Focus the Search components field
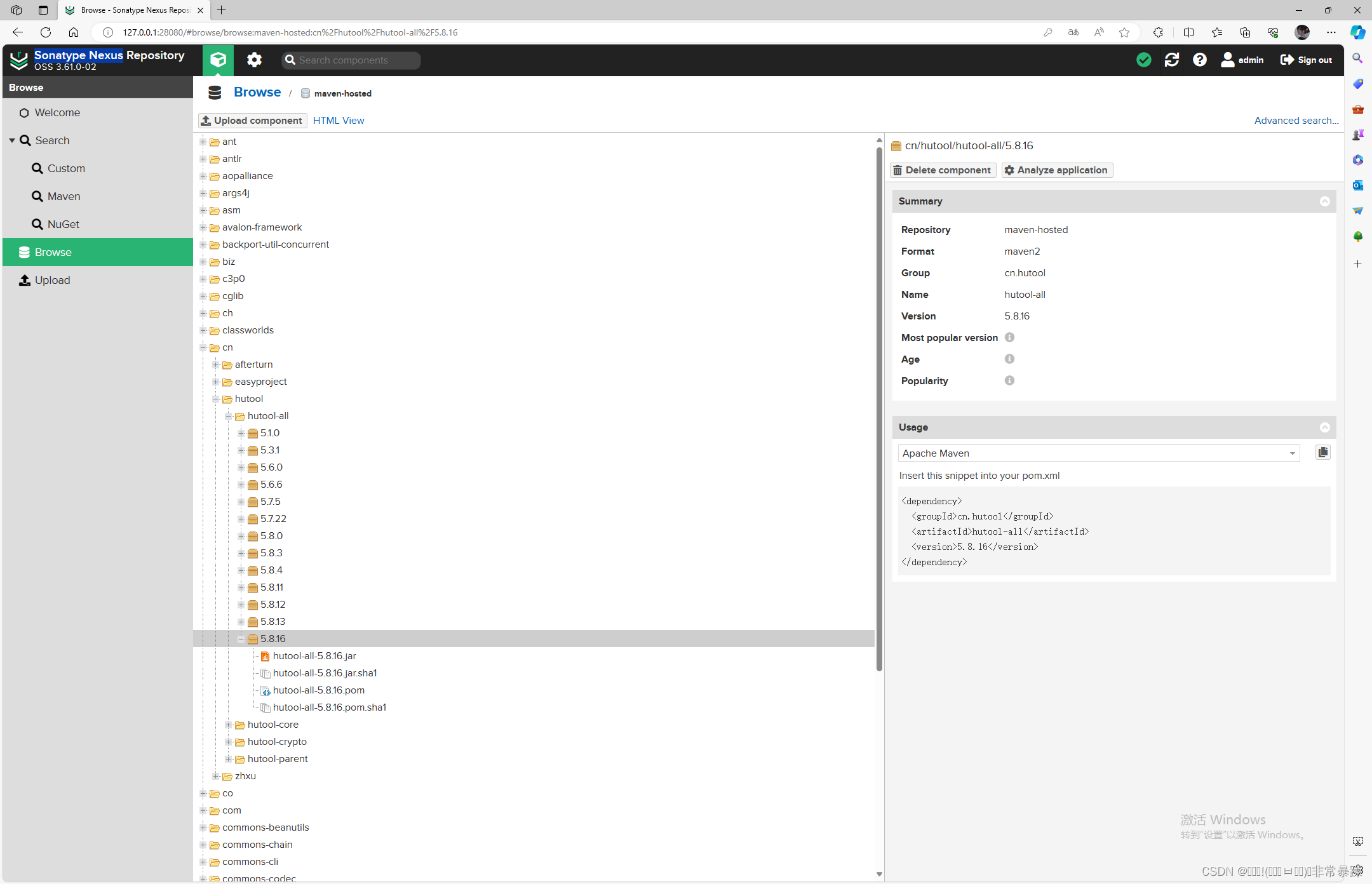The height and width of the screenshot is (884, 1372). click(351, 60)
